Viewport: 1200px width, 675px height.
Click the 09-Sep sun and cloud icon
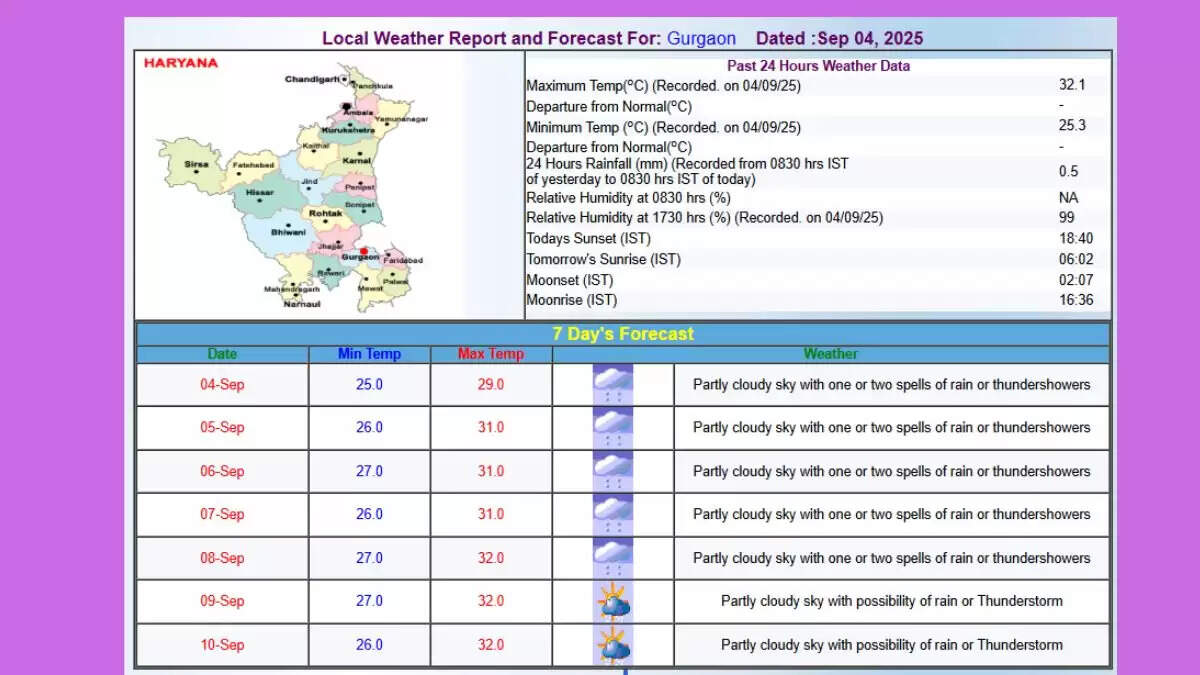613,601
